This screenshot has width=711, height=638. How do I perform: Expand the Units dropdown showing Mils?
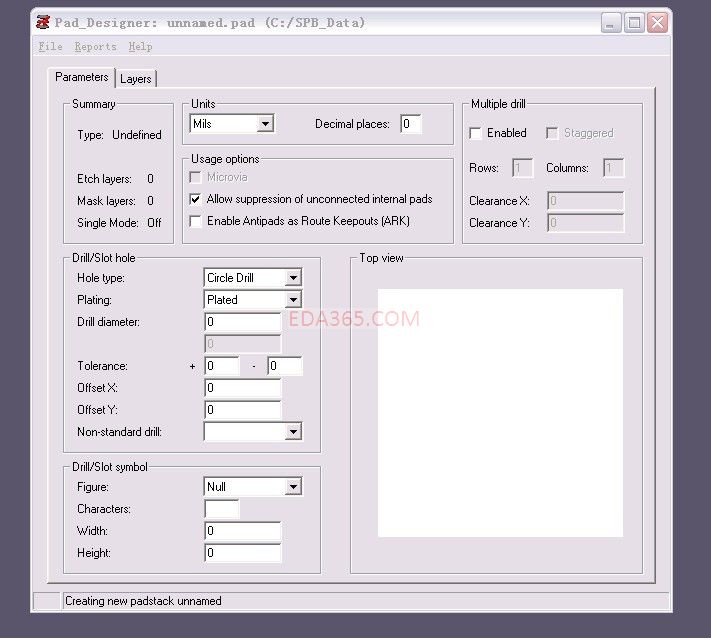click(x=232, y=123)
